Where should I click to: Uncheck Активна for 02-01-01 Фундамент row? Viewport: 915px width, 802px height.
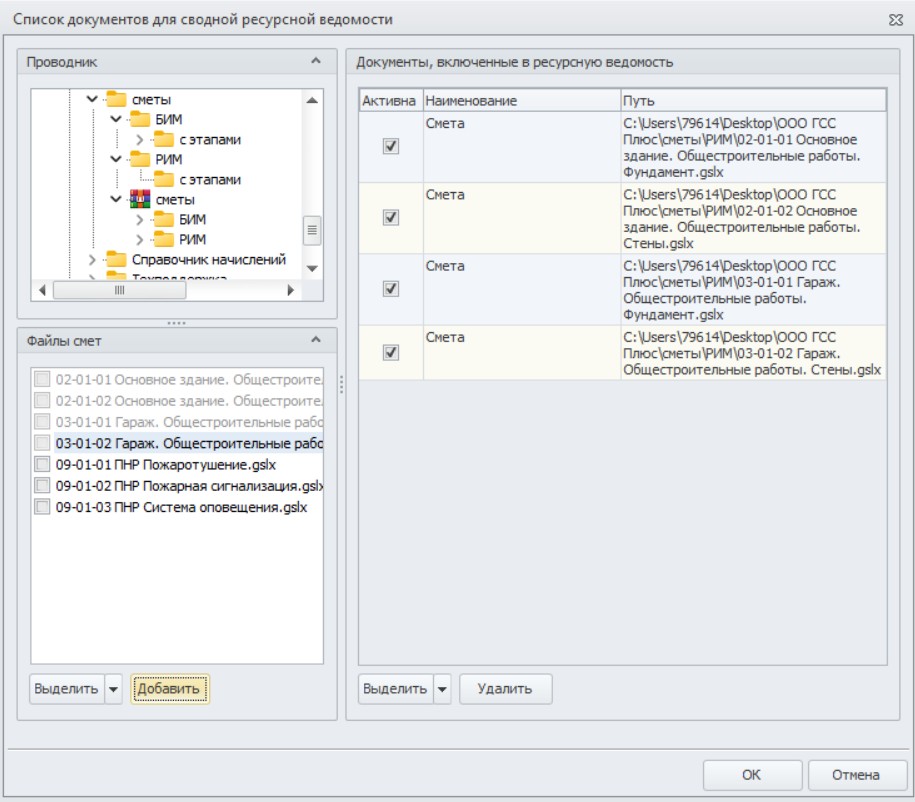click(x=390, y=146)
